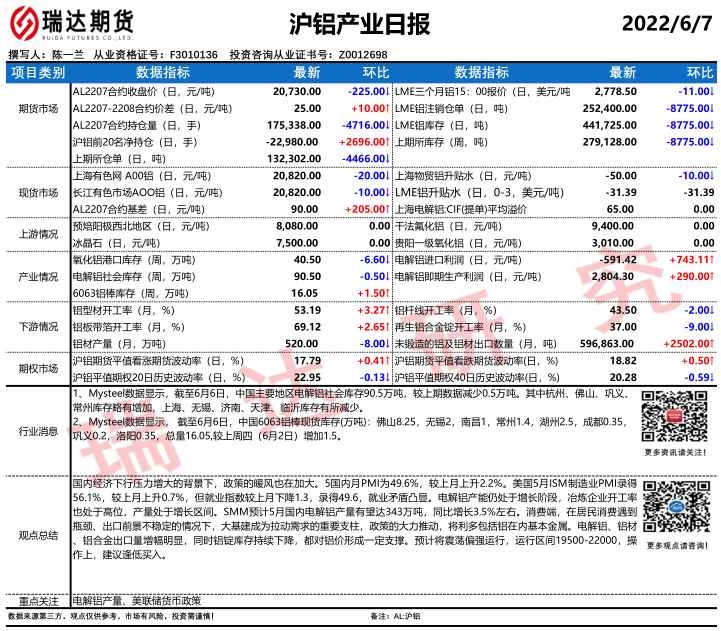Select the 沪铝产业日报 report title
The image size is (721, 631).
[358, 23]
